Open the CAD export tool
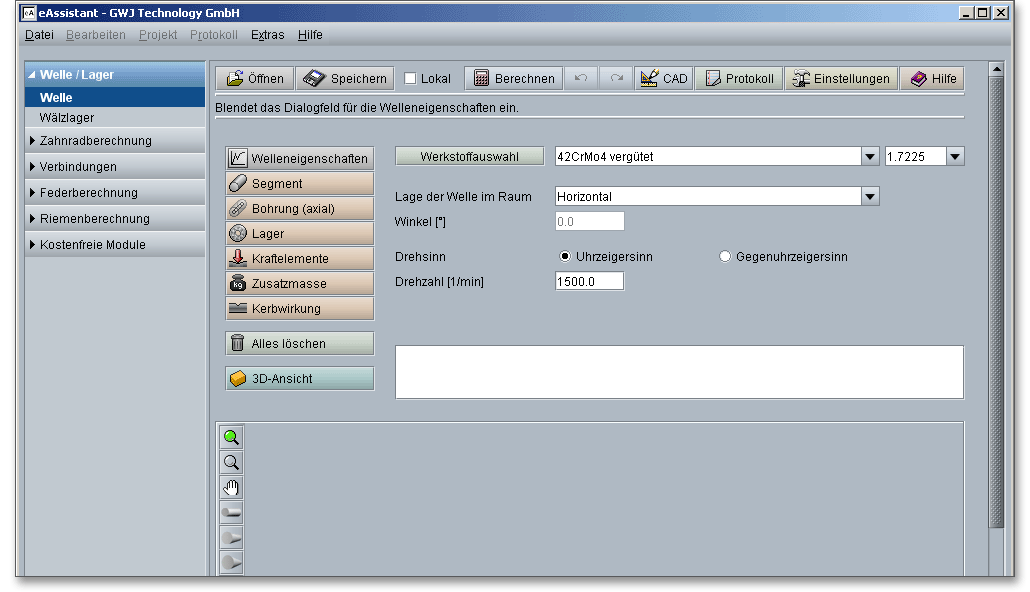 [x=664, y=79]
